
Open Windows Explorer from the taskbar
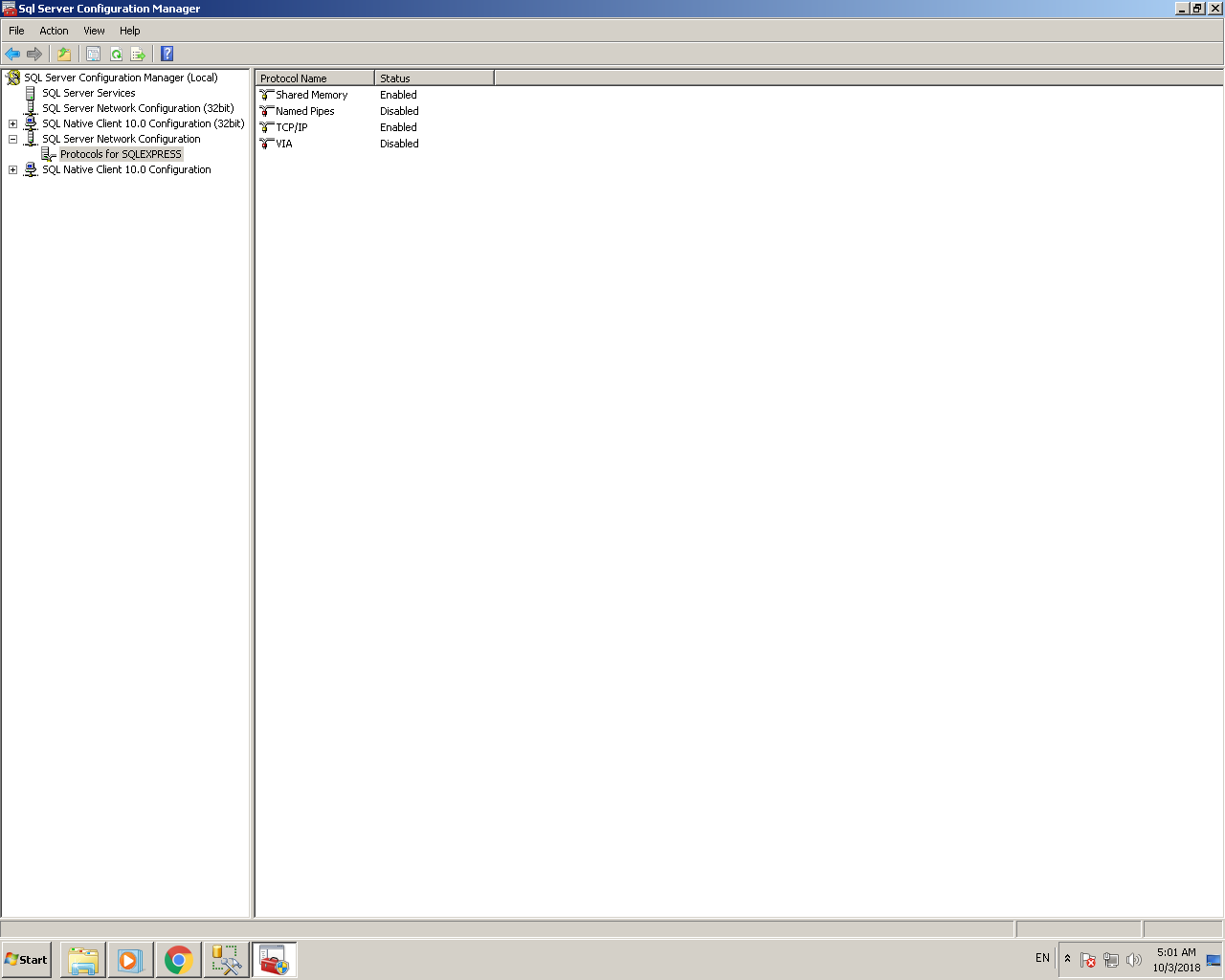click(83, 960)
